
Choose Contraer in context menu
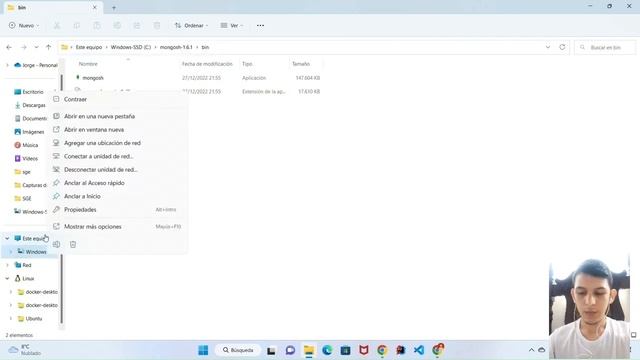coord(118,99)
